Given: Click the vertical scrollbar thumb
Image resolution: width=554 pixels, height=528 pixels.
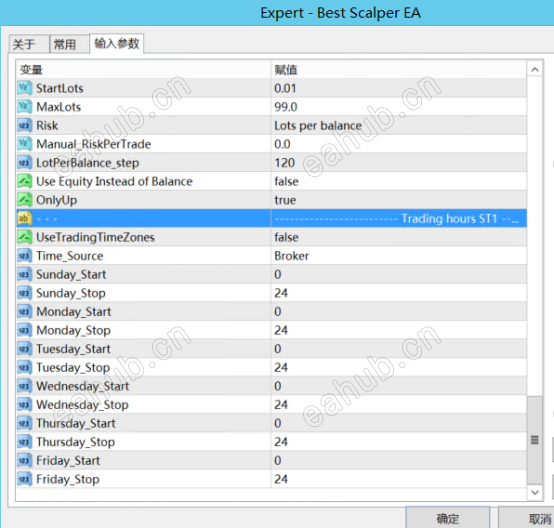Looking at the screenshot, I should pos(535,440).
